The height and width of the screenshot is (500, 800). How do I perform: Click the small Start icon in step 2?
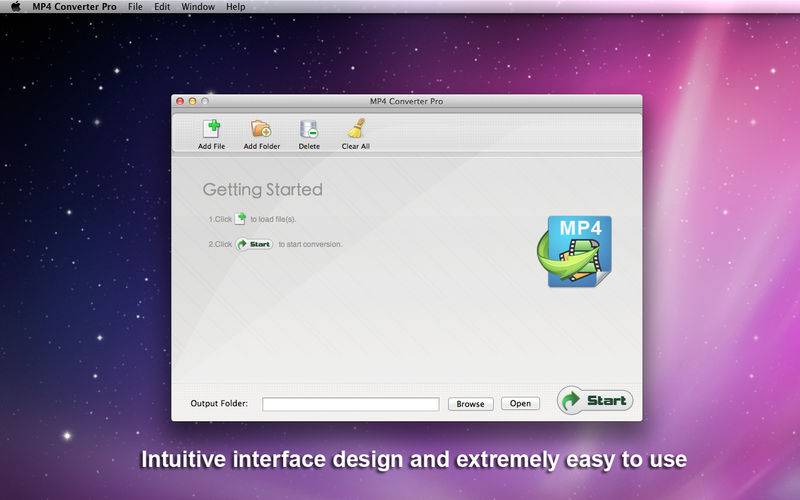pyautogui.click(x=255, y=244)
